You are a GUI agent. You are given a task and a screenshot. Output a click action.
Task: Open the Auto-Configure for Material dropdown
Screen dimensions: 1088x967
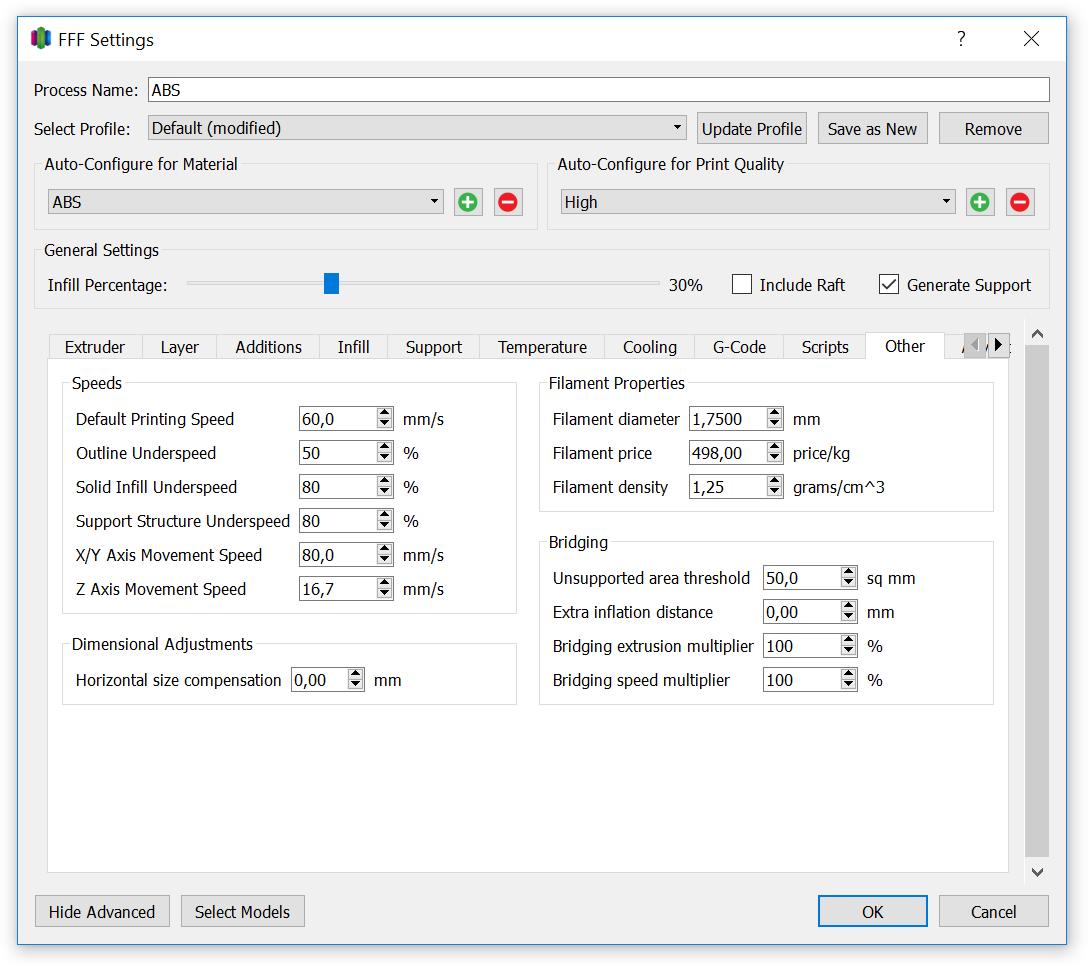tap(246, 202)
